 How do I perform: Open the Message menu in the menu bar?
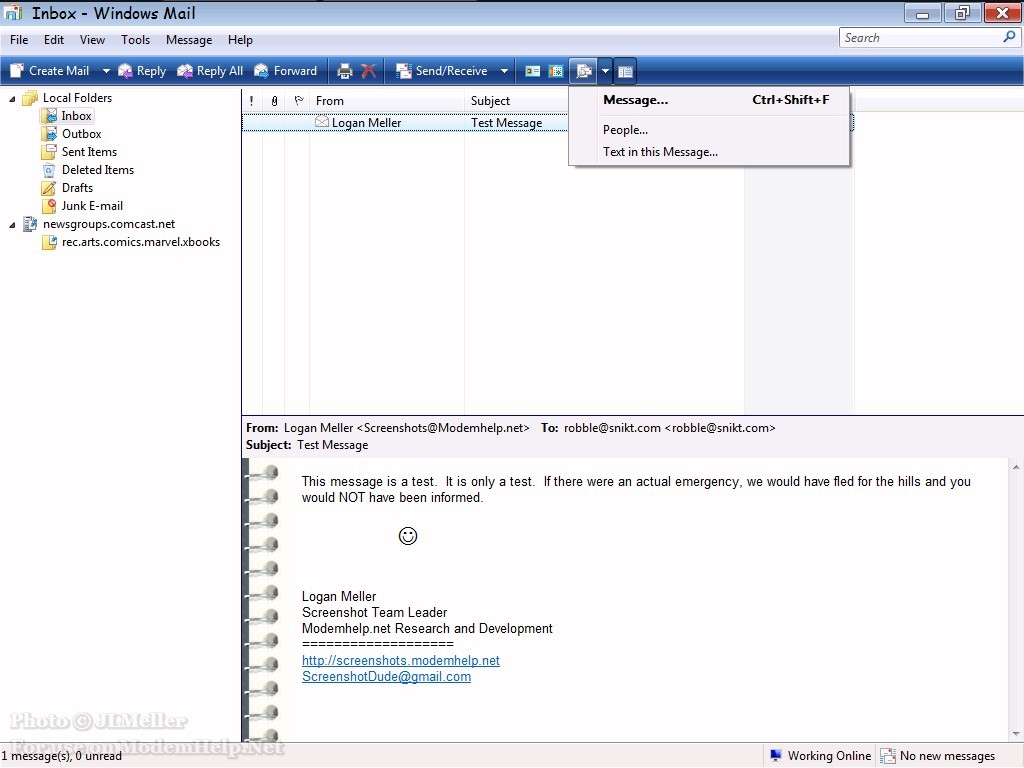[189, 40]
